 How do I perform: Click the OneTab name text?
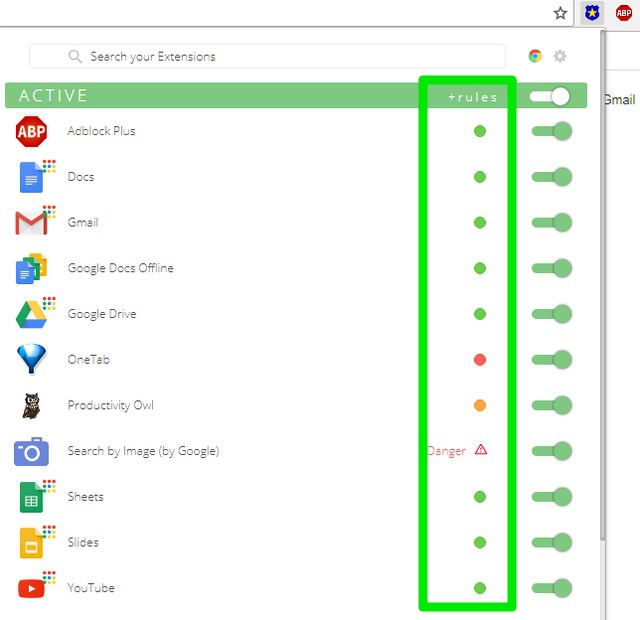click(89, 360)
